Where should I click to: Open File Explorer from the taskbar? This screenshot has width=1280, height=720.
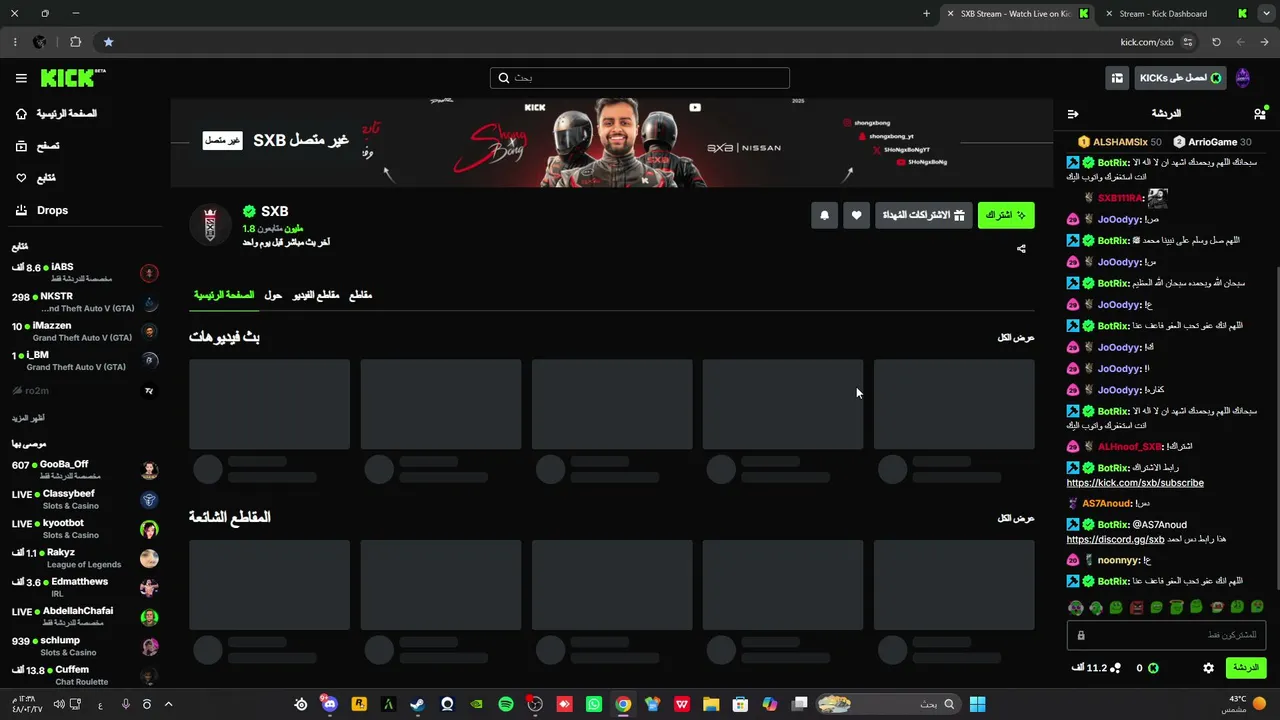pyautogui.click(x=711, y=704)
